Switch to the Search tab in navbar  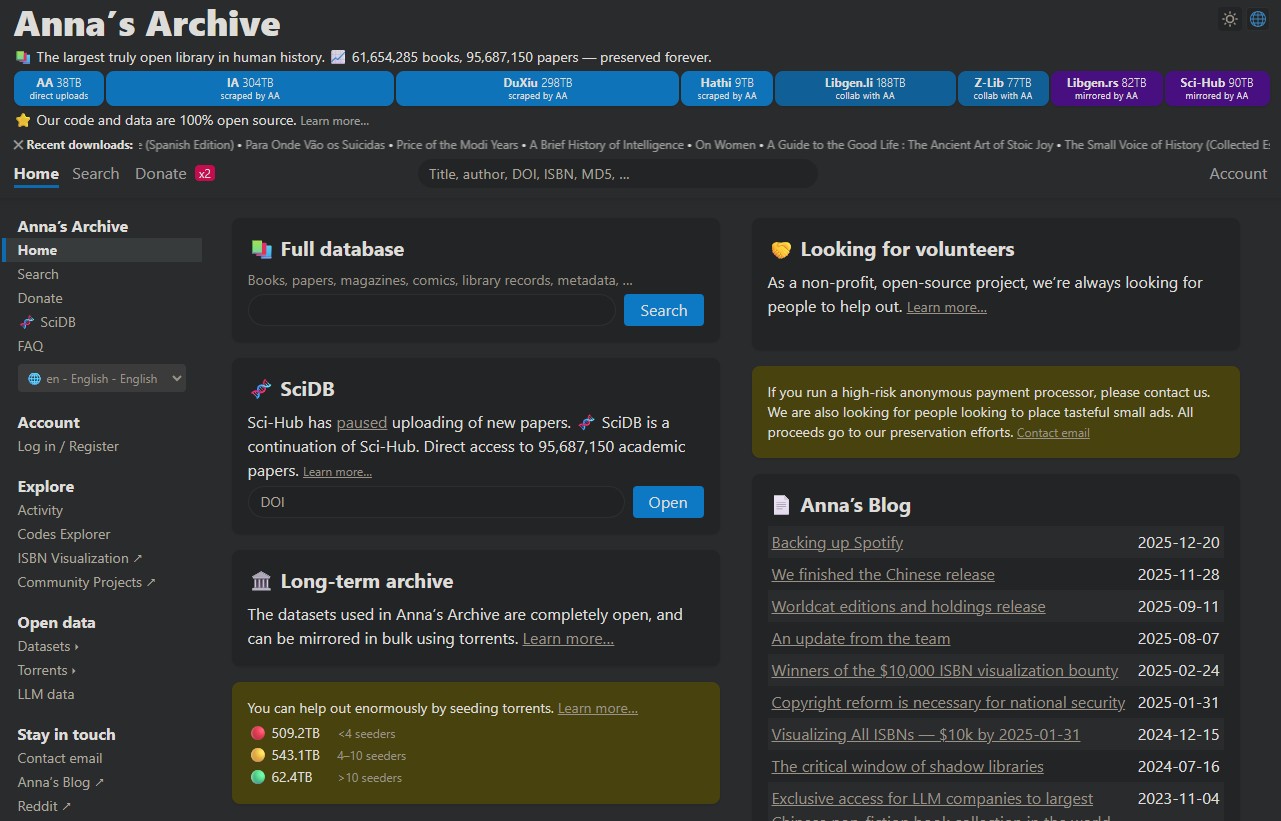click(95, 173)
